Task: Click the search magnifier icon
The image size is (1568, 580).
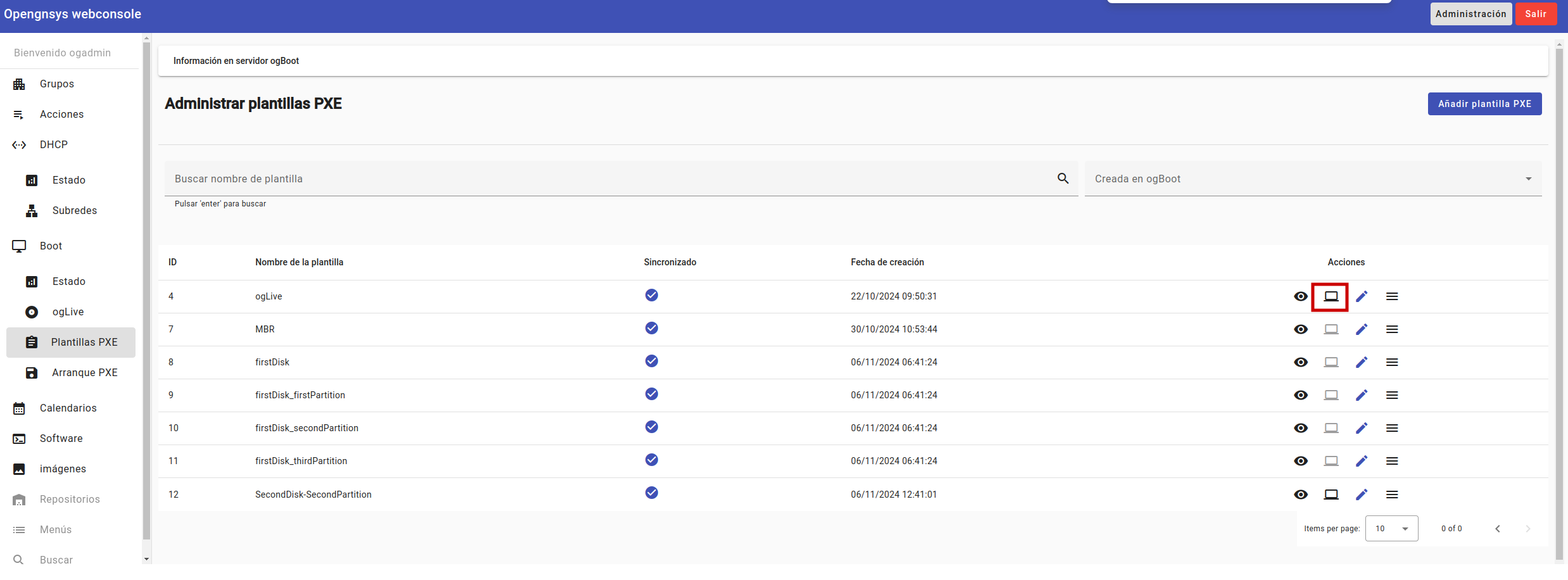Action: click(1063, 179)
